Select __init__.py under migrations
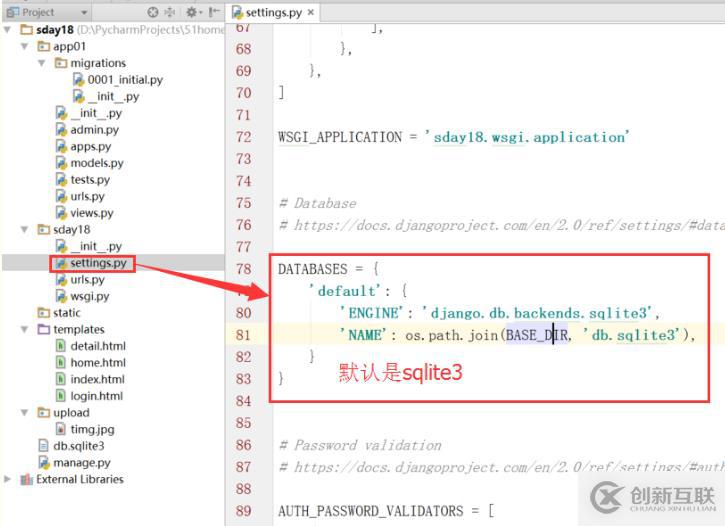 click(113, 97)
